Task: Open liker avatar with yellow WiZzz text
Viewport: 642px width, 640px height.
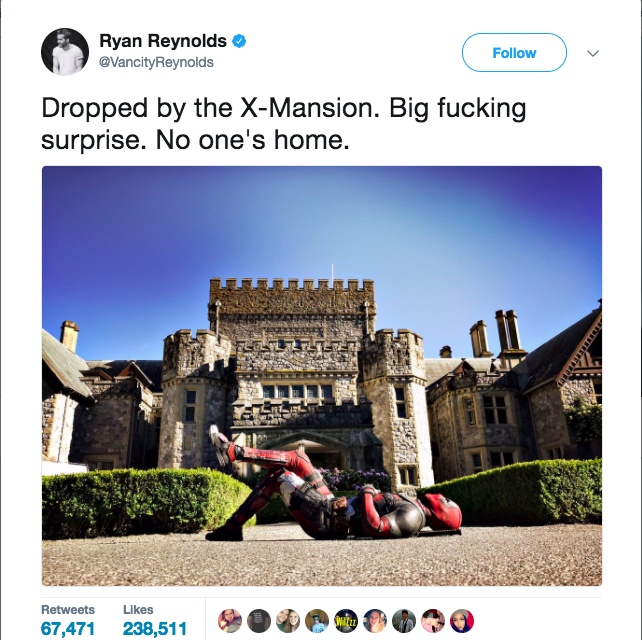Action: (x=346, y=621)
